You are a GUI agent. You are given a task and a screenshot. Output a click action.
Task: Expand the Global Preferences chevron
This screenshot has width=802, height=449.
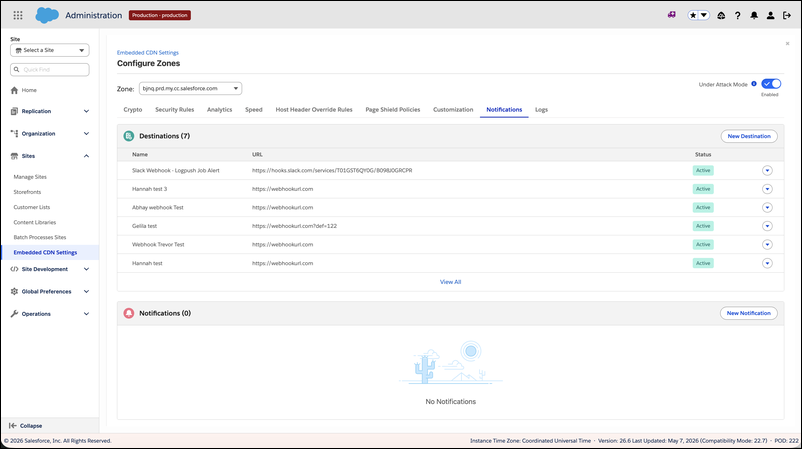pos(86,291)
